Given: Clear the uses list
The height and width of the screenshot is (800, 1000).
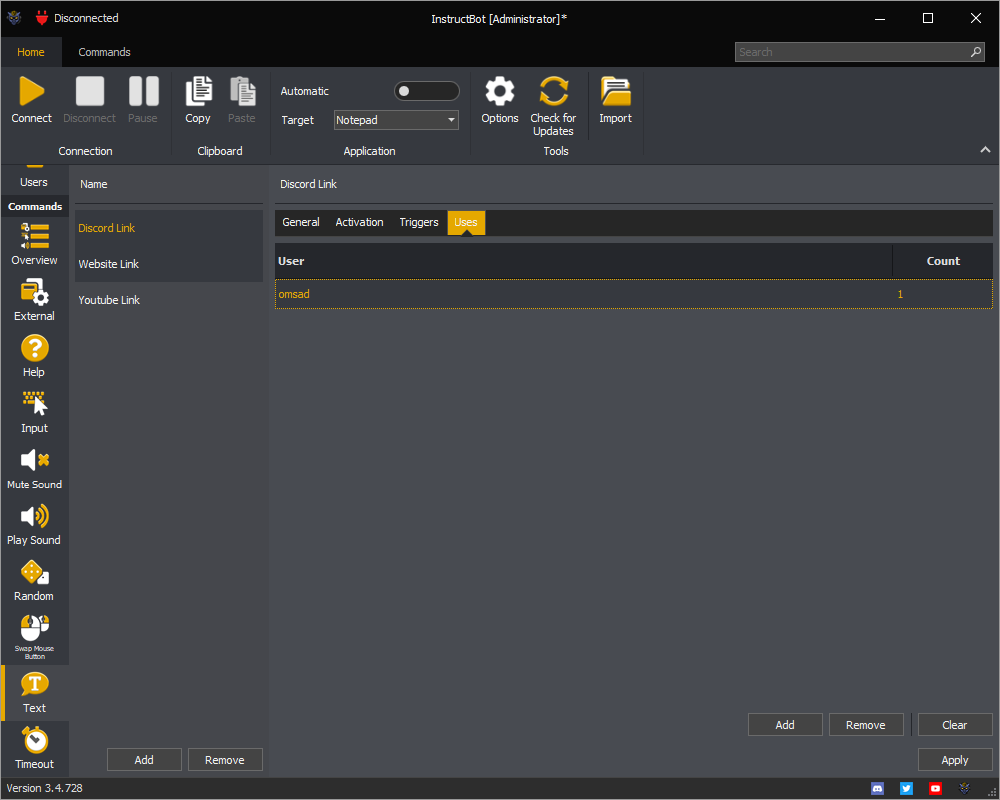Looking at the screenshot, I should (x=954, y=724).
